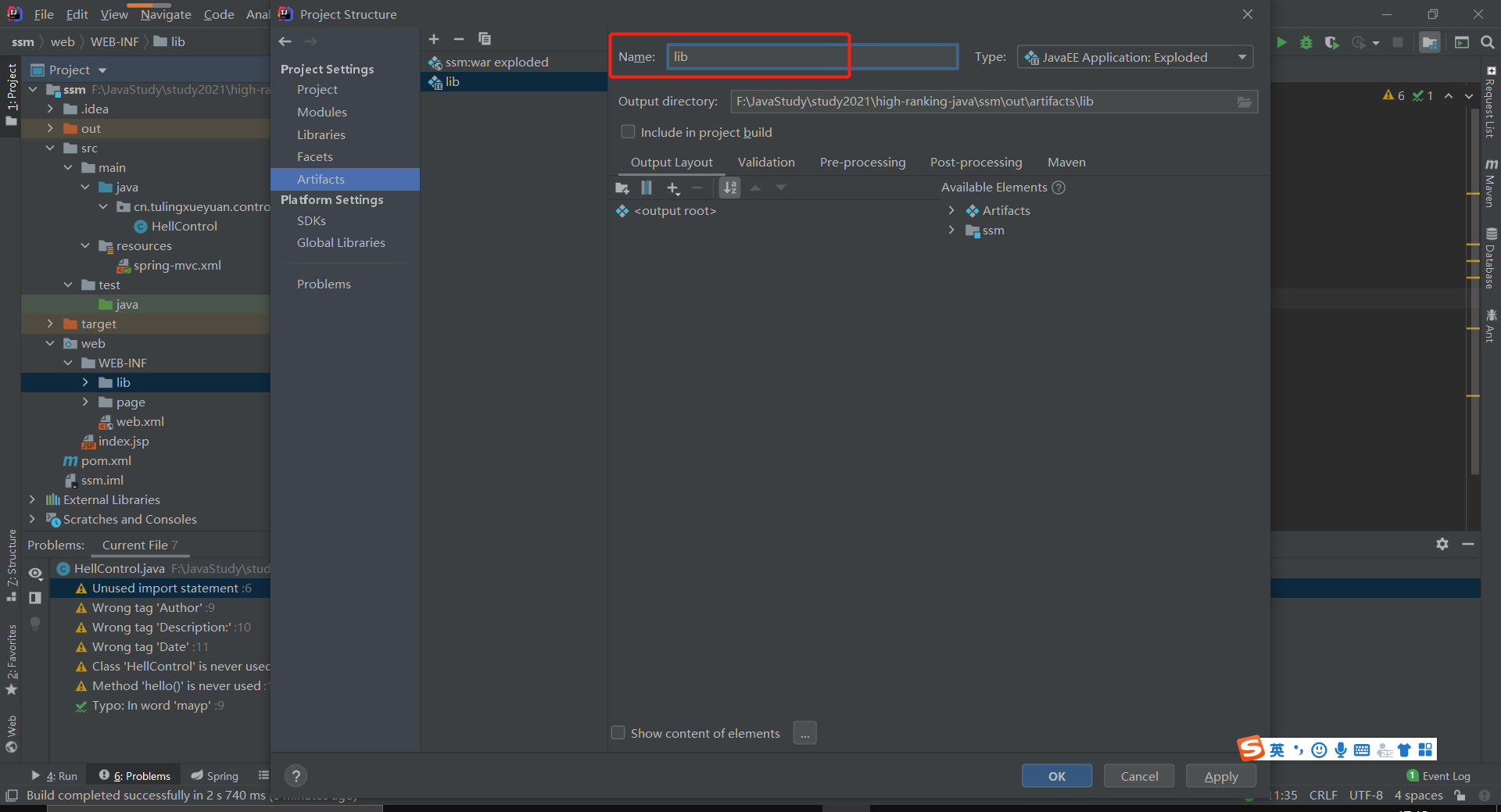Sort available elements alphabetically
The width and height of the screenshot is (1501, 812).
click(x=729, y=188)
